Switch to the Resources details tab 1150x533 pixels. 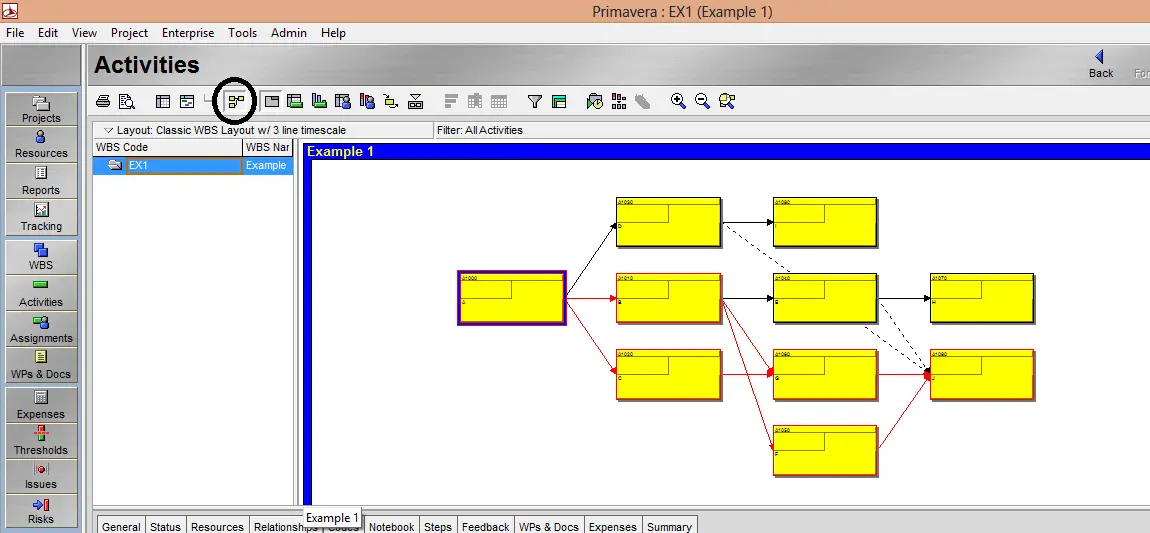217,526
